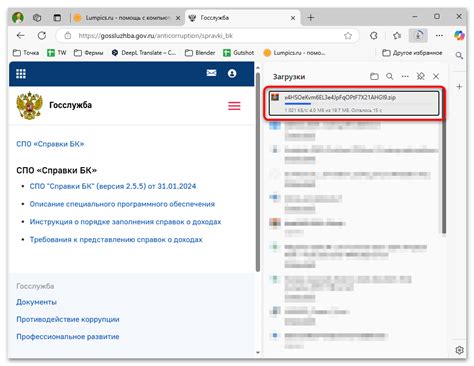Screen dimensions: 474x366
Task: Open the favorites list icon
Action: tap(397, 35)
